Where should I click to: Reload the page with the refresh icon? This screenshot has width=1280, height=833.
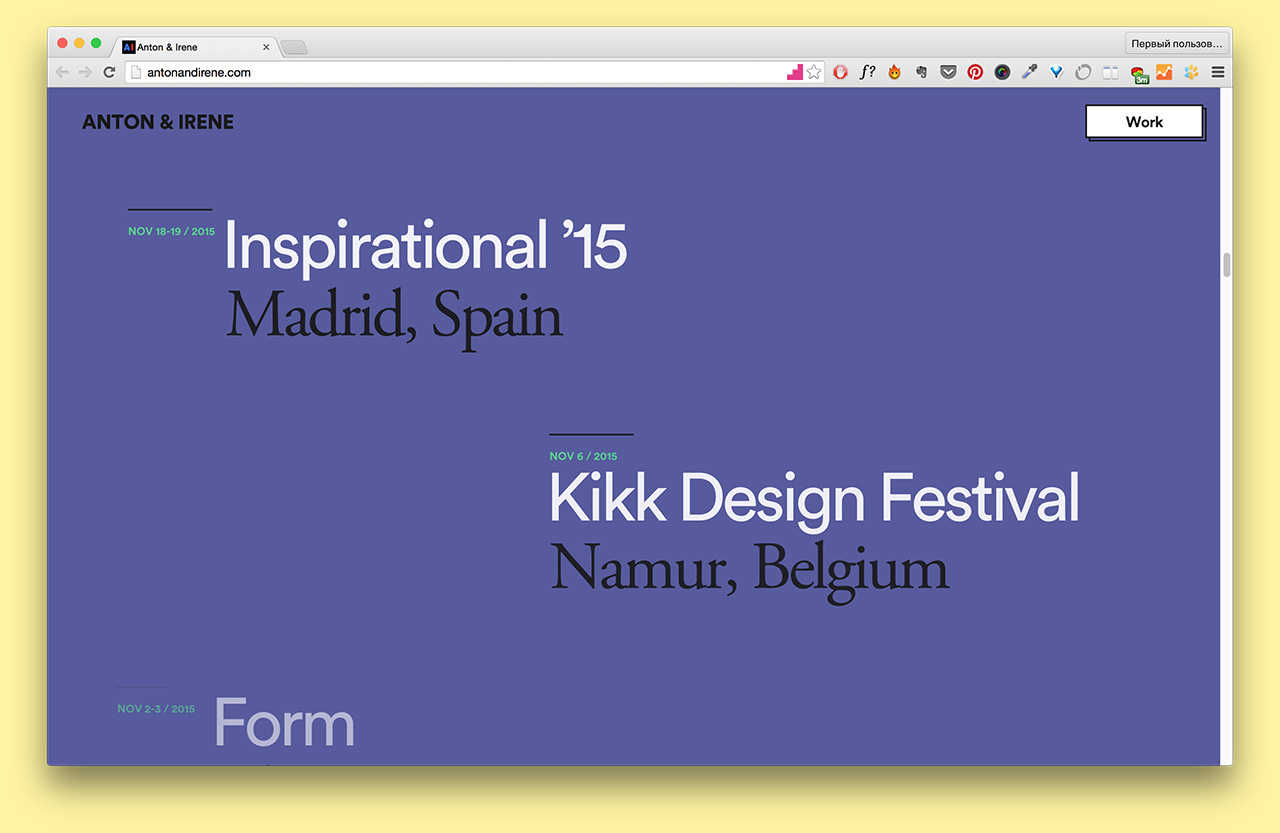pyautogui.click(x=109, y=72)
